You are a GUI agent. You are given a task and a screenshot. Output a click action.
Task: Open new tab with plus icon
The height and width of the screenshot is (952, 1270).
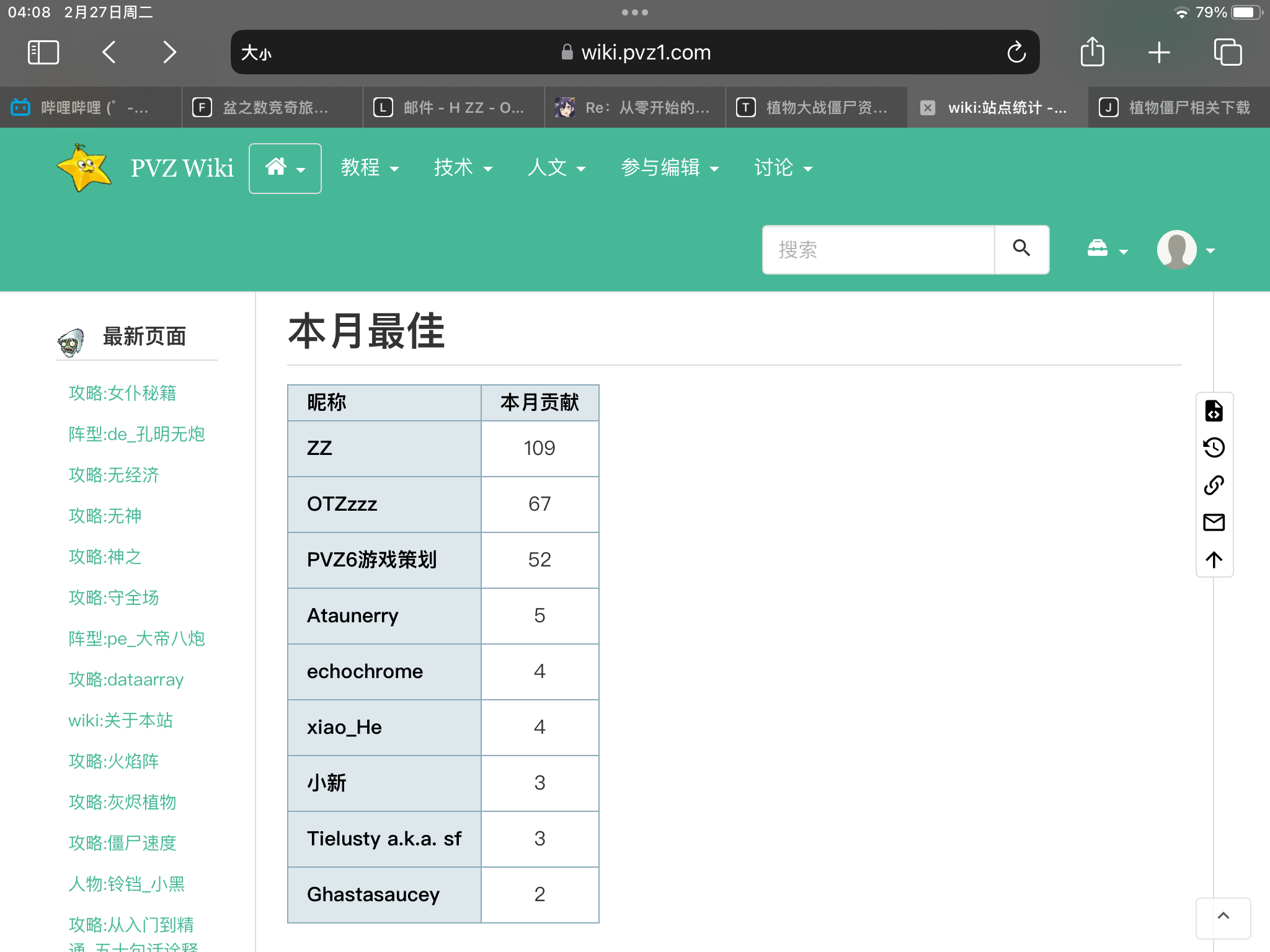tap(1159, 52)
